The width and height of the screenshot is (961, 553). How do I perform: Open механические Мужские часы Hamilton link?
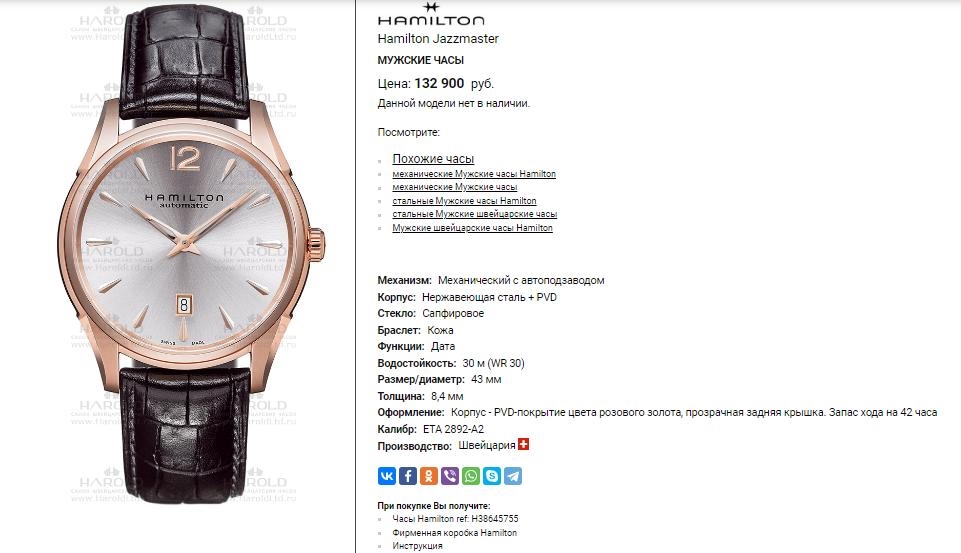click(x=474, y=174)
